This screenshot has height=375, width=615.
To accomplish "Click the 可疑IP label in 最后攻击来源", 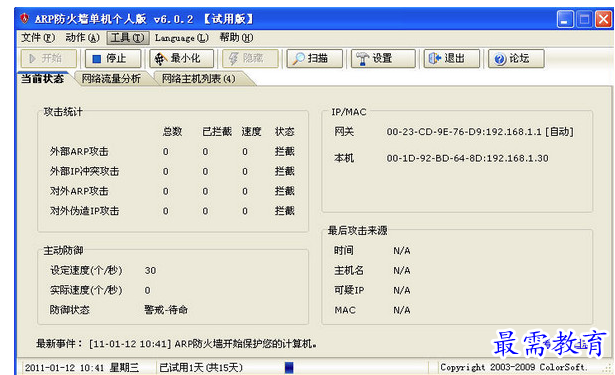I will tap(349, 290).
